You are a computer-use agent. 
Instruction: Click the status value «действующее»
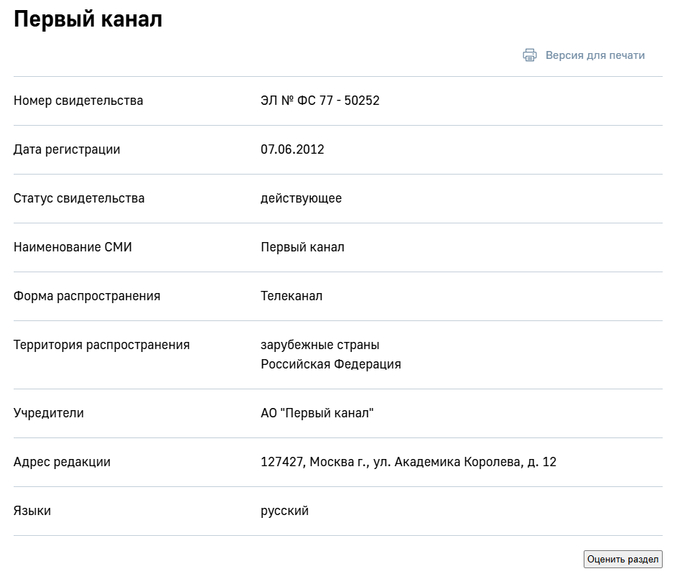pyautogui.click(x=301, y=199)
